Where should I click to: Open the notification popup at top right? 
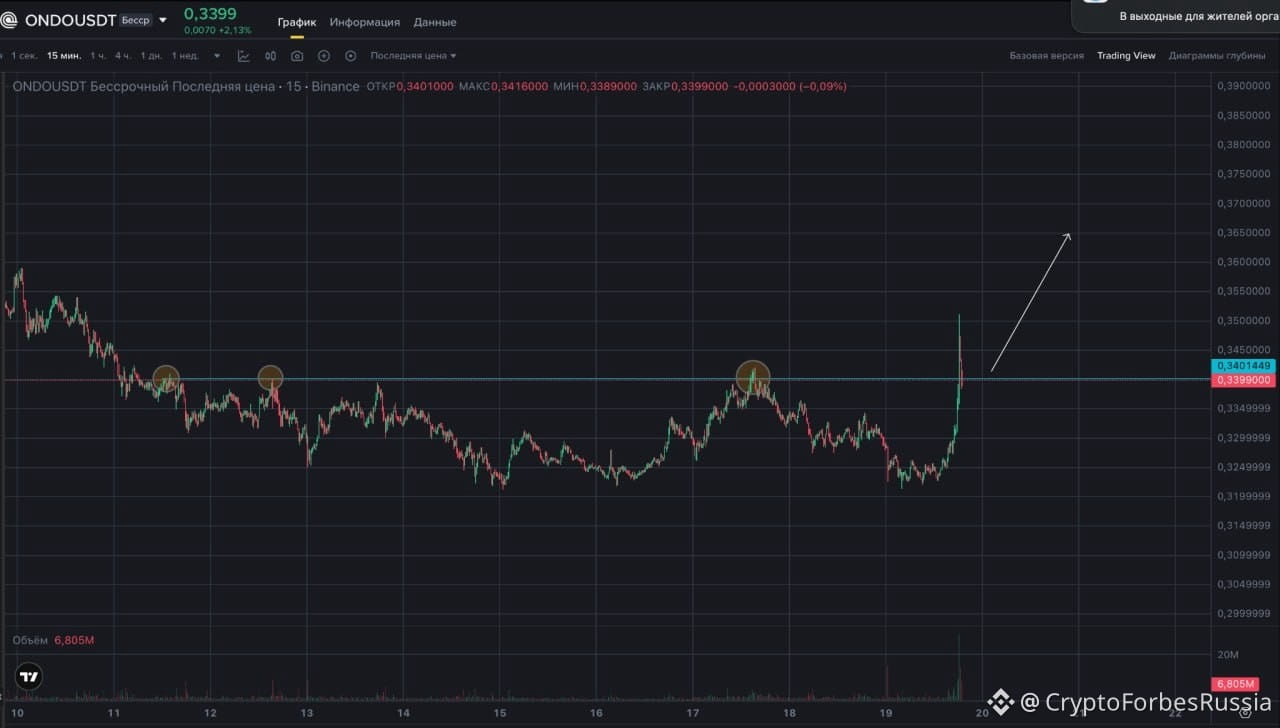click(1175, 16)
